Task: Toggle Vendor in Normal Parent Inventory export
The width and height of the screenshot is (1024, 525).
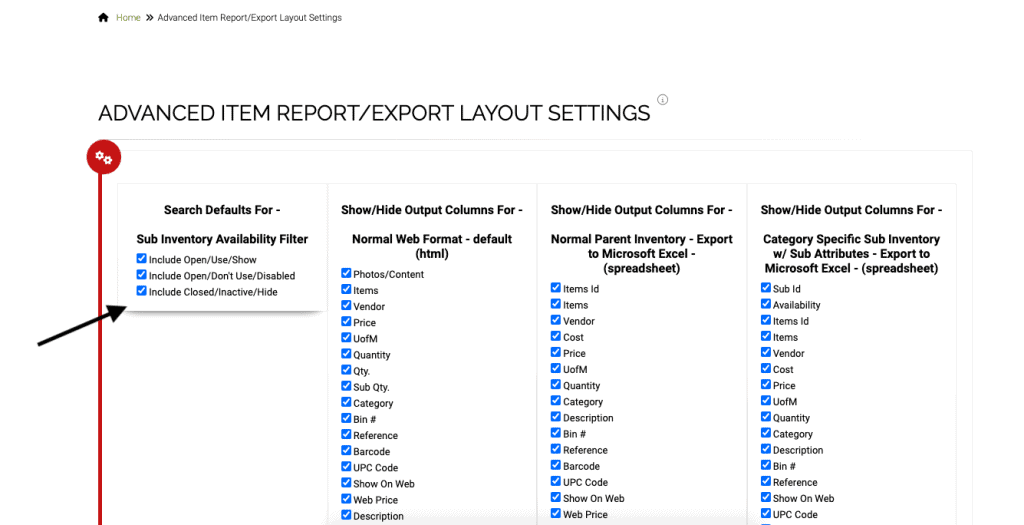Action: click(x=556, y=320)
